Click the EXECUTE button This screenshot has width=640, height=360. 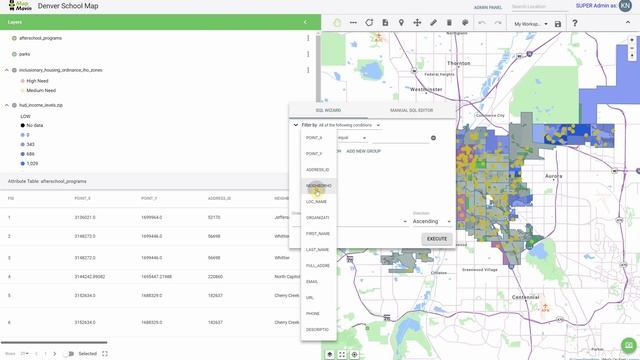(x=437, y=239)
